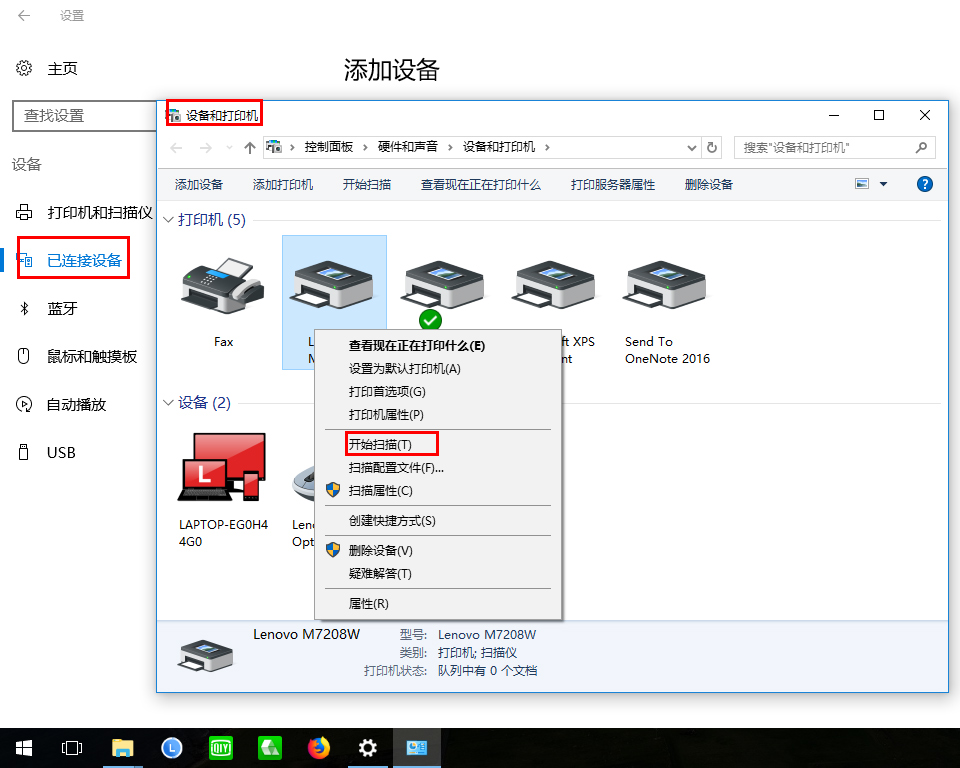
Task: Click the 搜索"设备和打印机" search field
Action: click(x=834, y=148)
